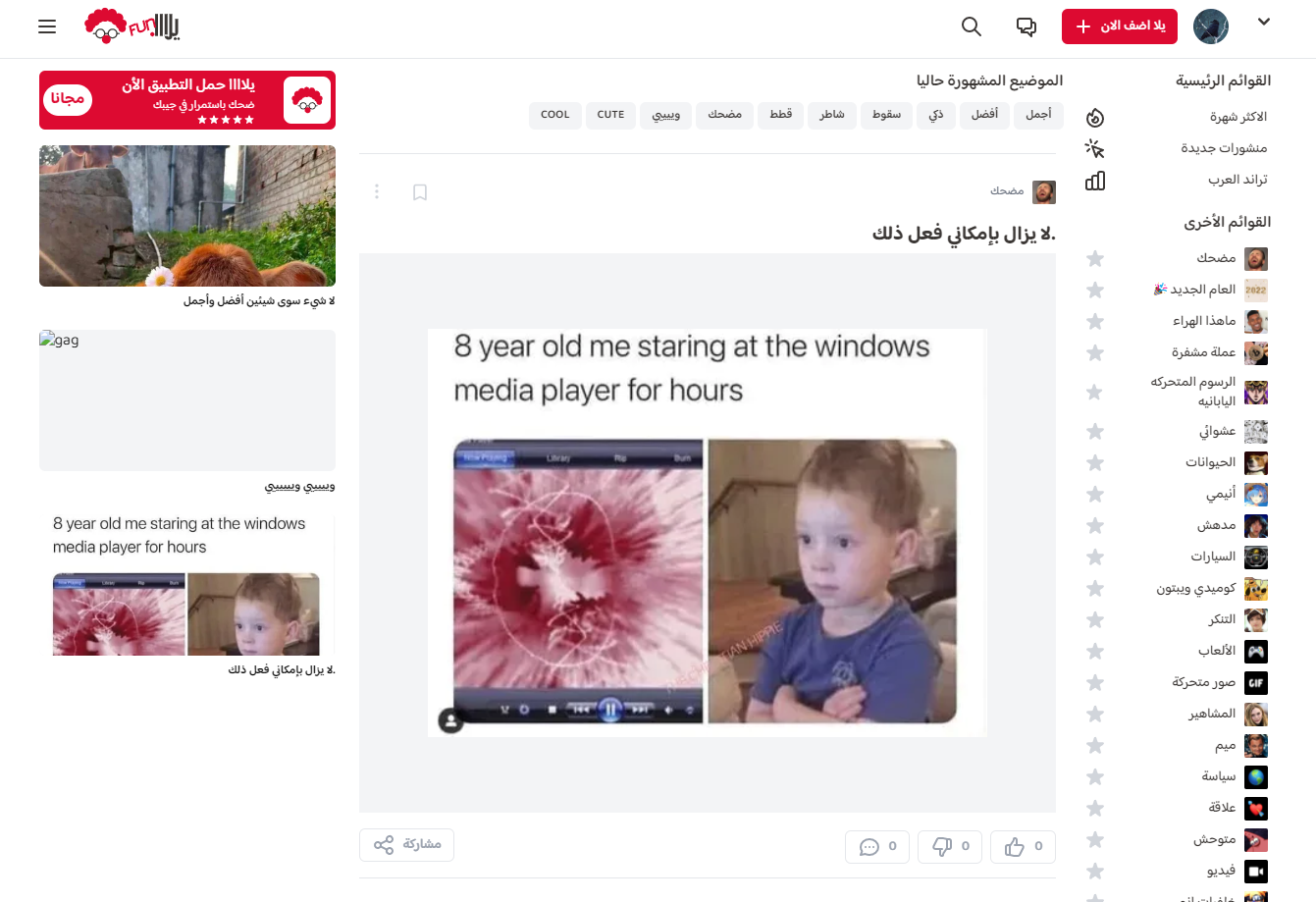Click the red يلا اضف الان button
The width and height of the screenshot is (1316, 902).
point(1120,27)
